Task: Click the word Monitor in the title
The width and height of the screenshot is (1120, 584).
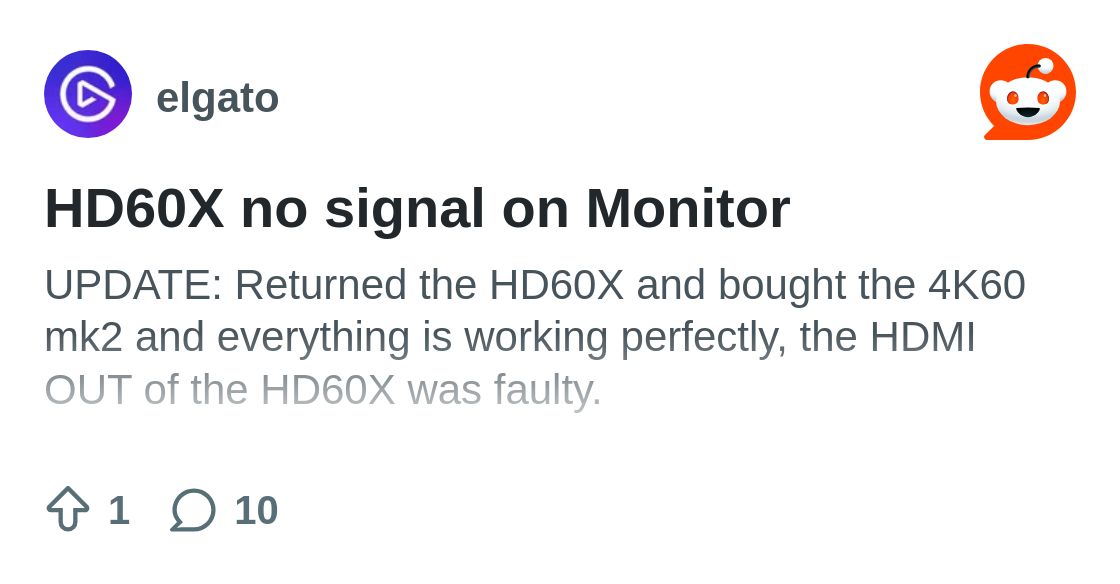Action: (x=688, y=208)
